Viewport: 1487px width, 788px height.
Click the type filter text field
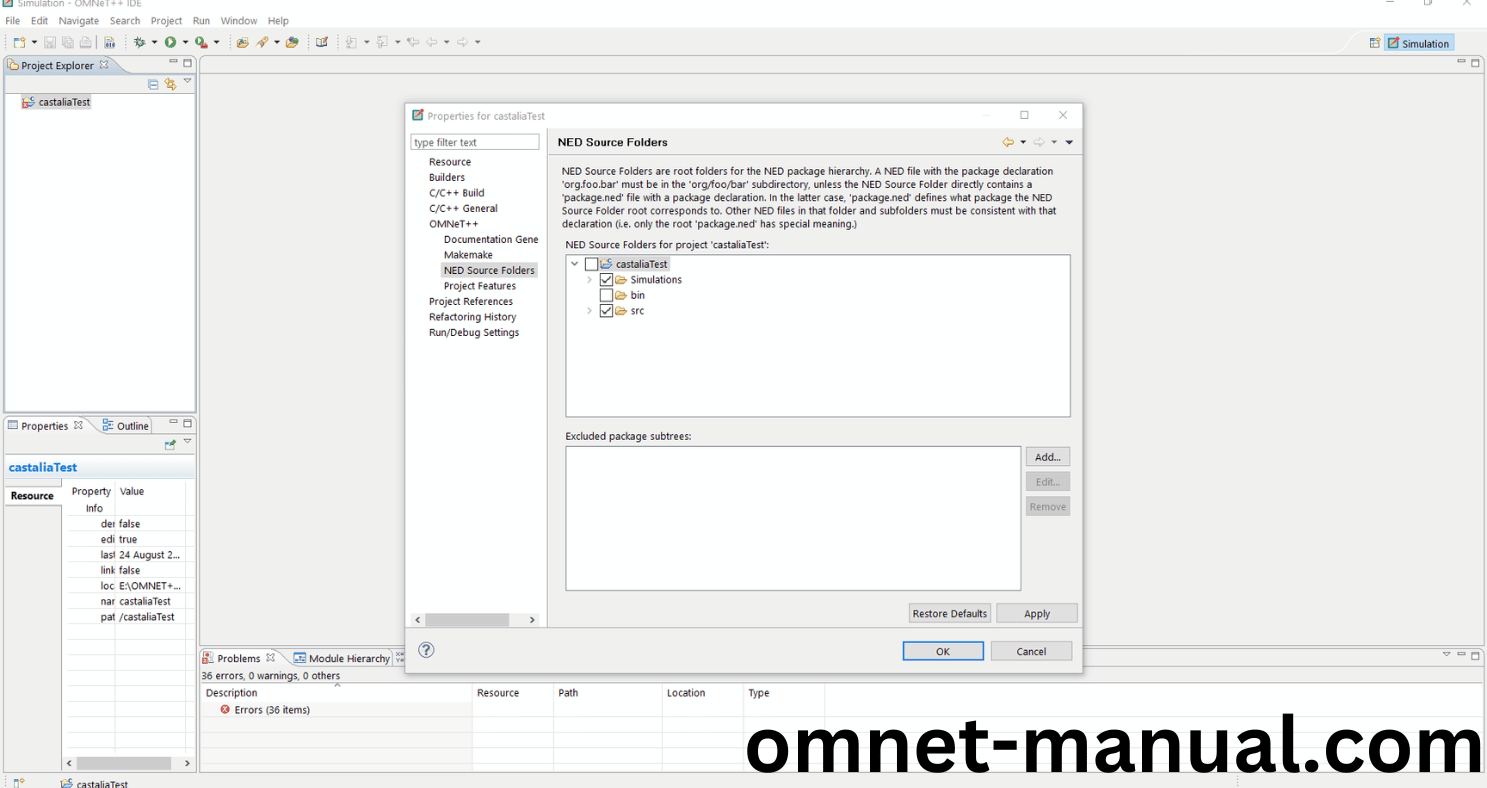[x=475, y=142]
